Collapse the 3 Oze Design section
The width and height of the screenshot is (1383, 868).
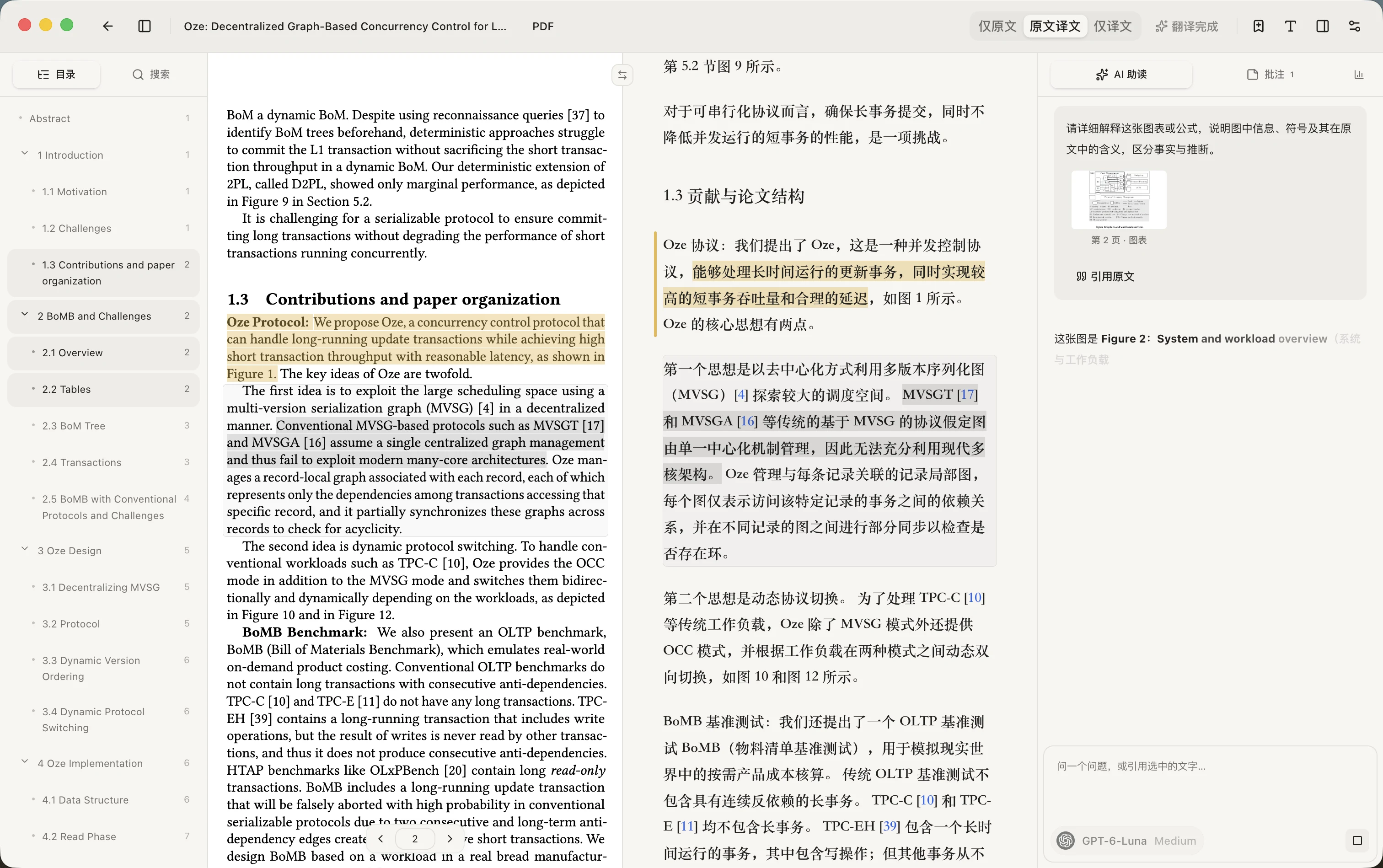(25, 549)
